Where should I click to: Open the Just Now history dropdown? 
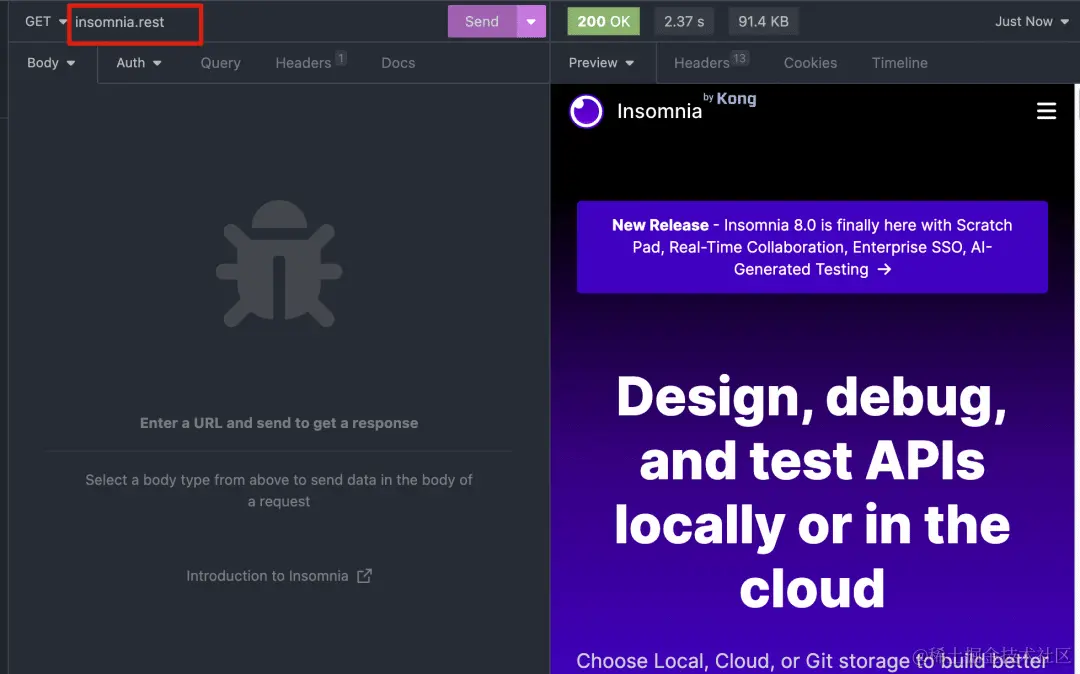point(1031,21)
